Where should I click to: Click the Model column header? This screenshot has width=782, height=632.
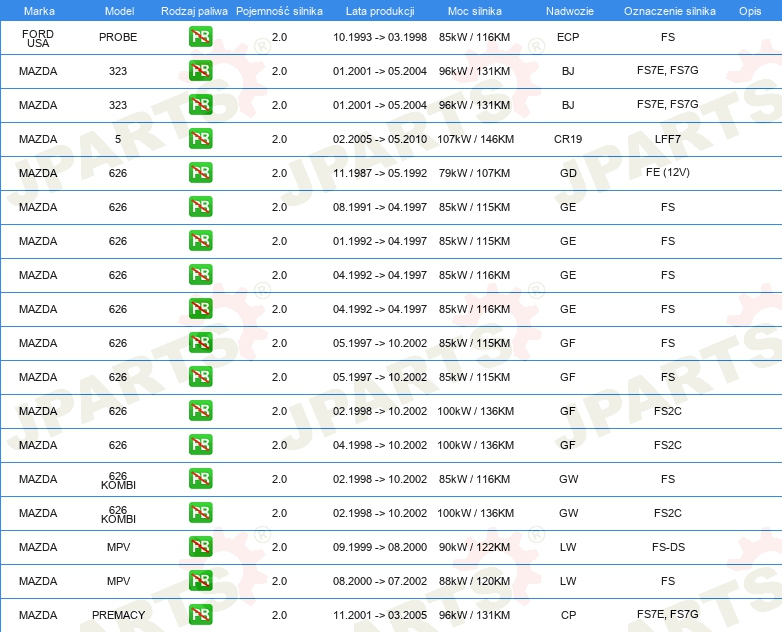[x=119, y=11]
